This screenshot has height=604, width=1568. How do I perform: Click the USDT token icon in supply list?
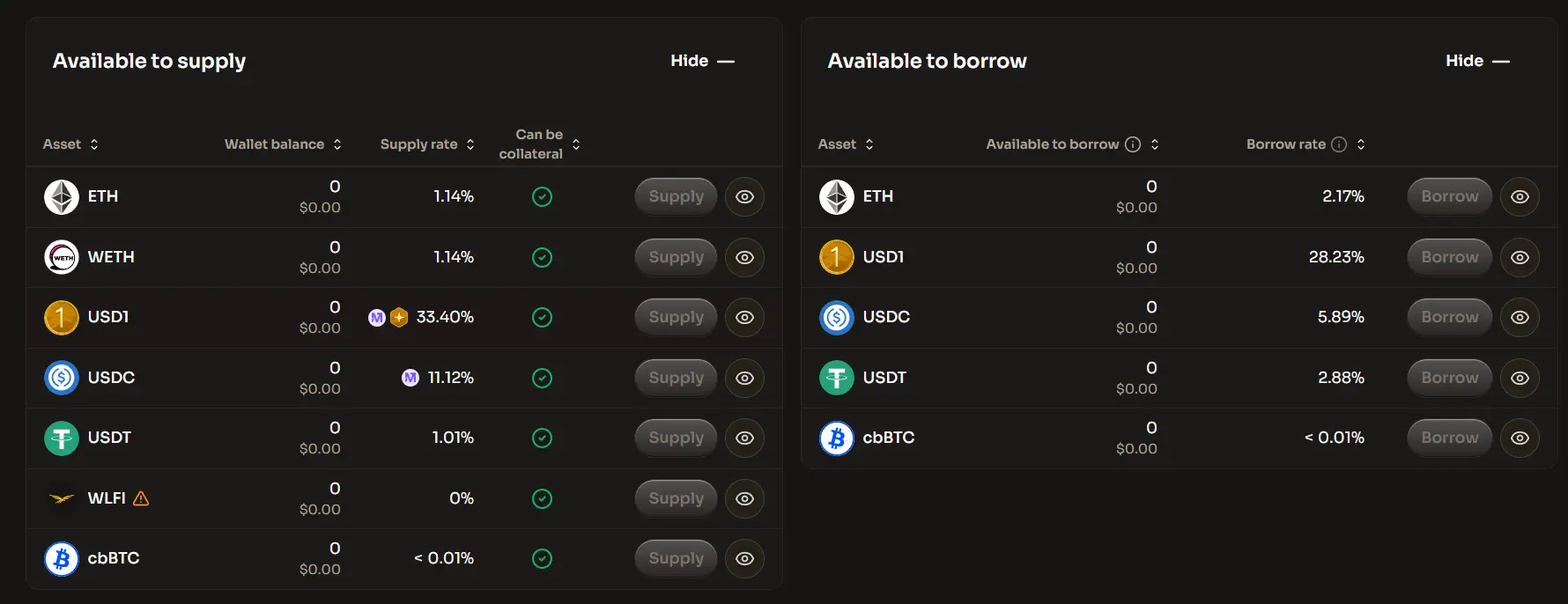tap(62, 438)
